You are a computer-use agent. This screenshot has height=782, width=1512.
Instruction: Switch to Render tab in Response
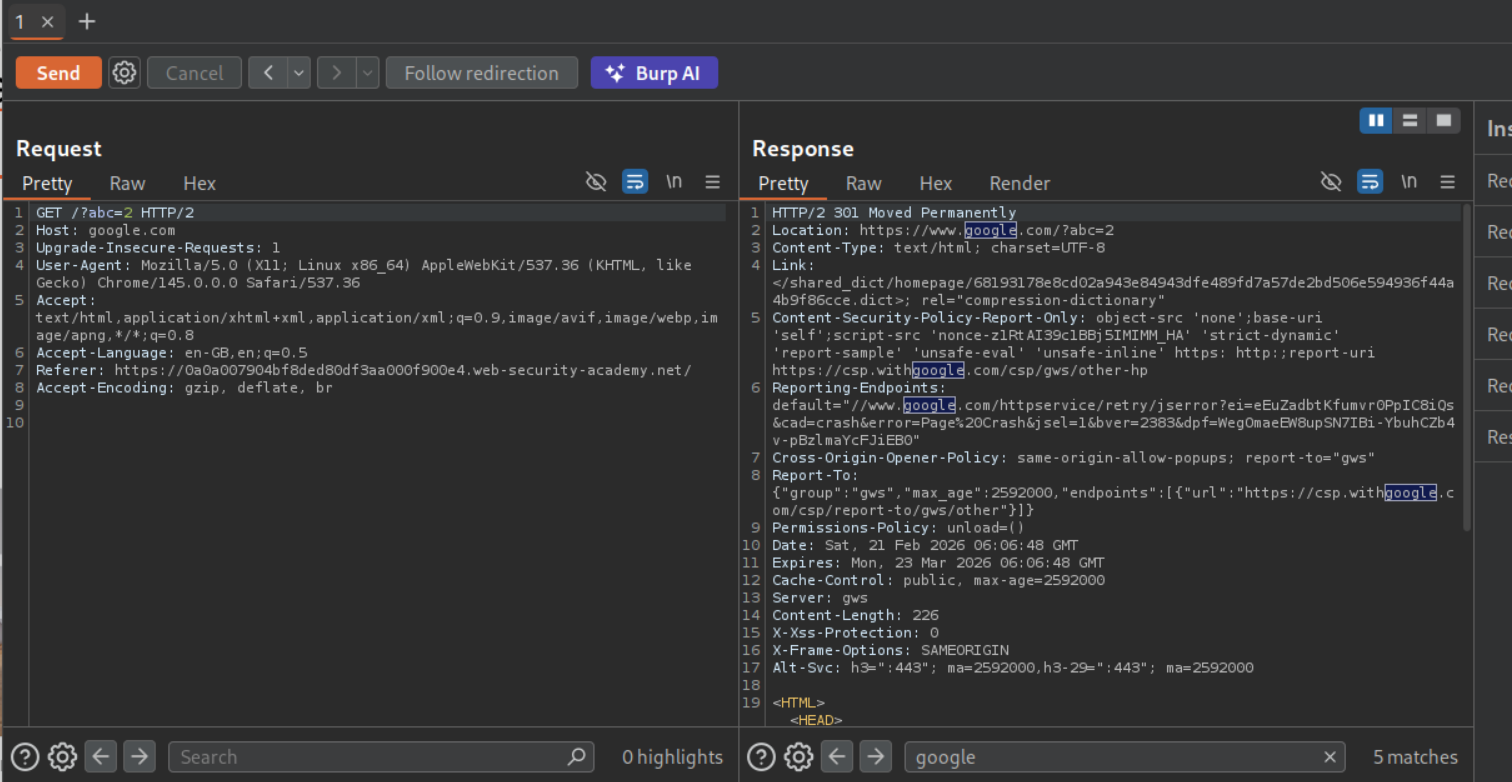tap(1019, 183)
